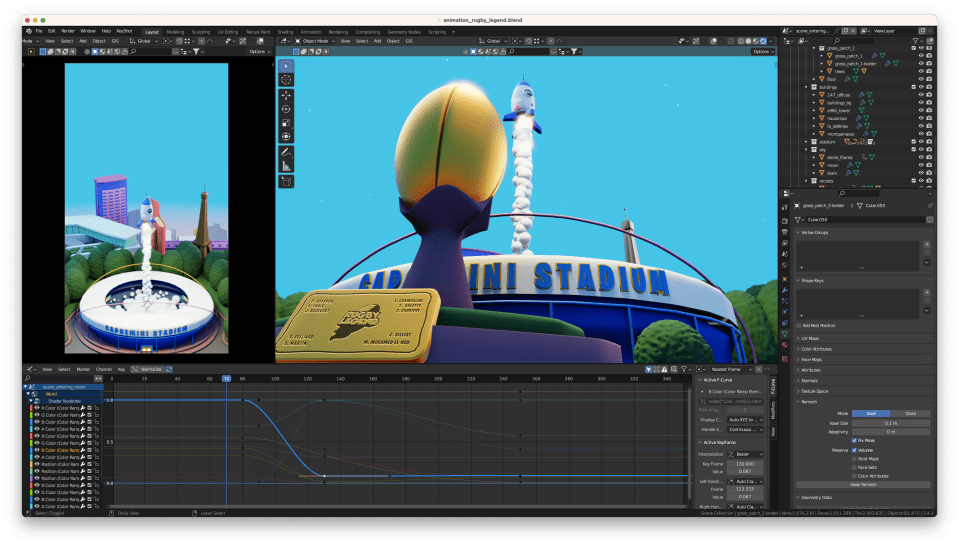Activate the Annotate pencil tool
959x546 pixels.
286,151
